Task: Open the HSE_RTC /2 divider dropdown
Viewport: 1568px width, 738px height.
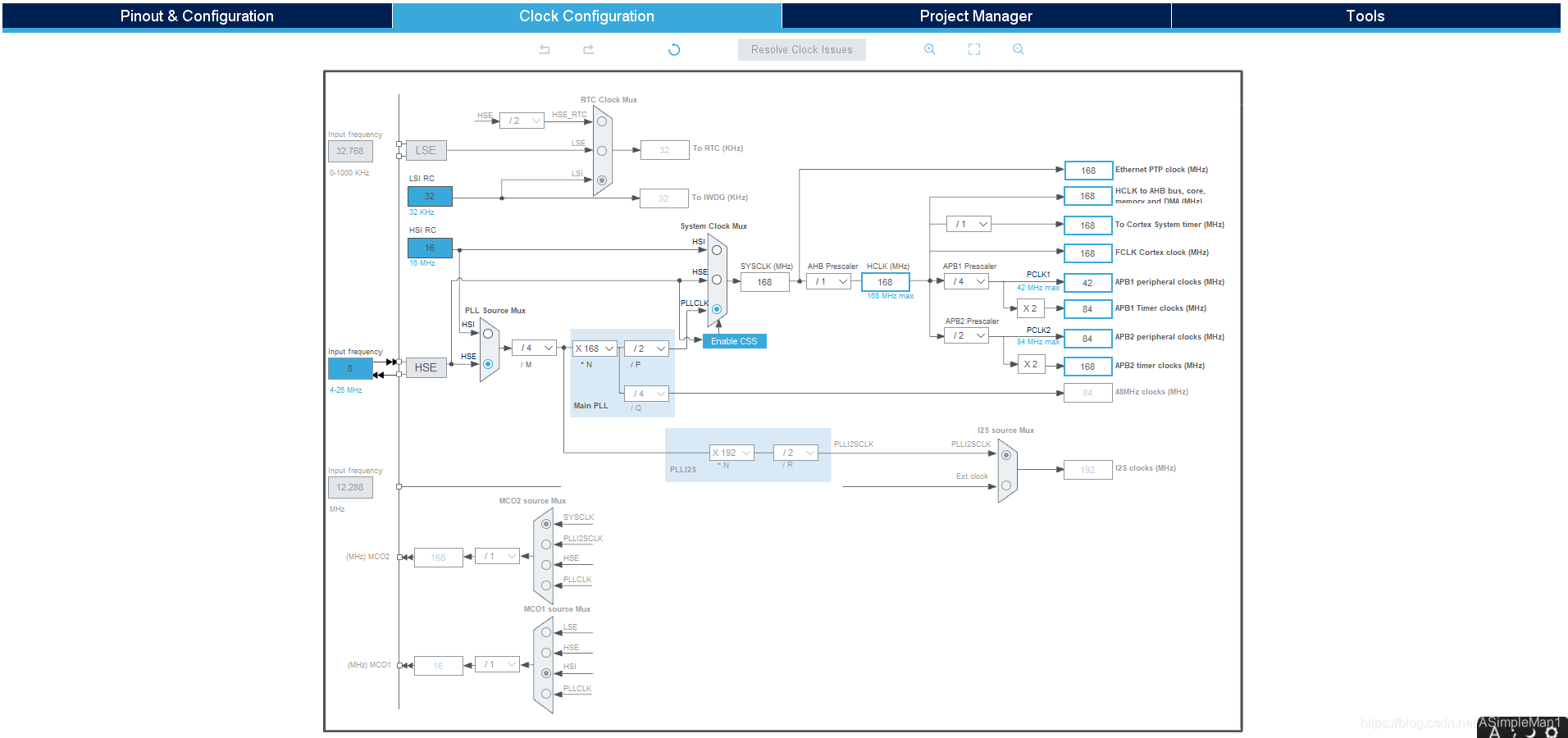Action: [522, 121]
